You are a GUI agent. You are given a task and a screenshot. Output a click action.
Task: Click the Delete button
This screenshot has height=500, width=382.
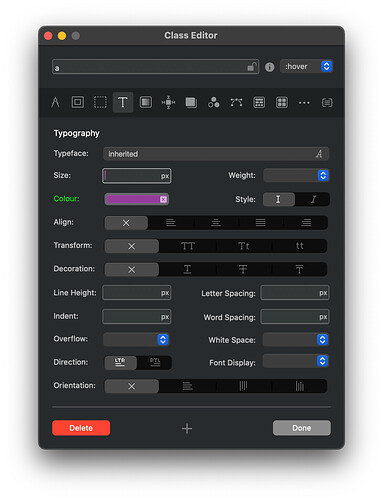(81, 428)
